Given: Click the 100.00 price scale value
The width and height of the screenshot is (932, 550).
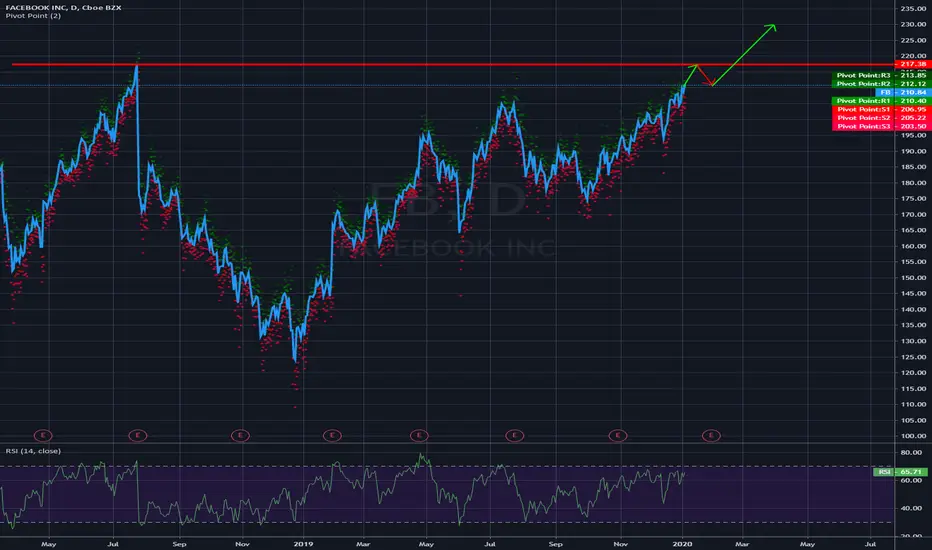Looking at the screenshot, I should pos(912,436).
